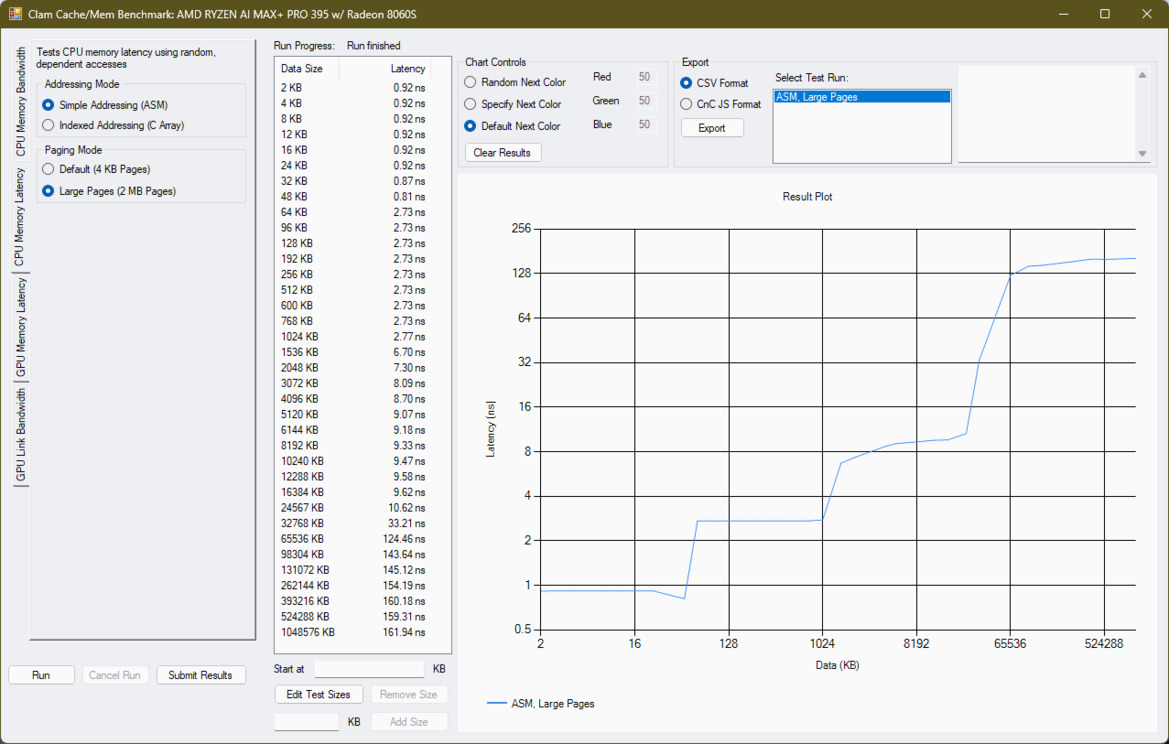Open the GPU Memory Latency tab
Screen dimensions: 1169x744
tap(20, 328)
